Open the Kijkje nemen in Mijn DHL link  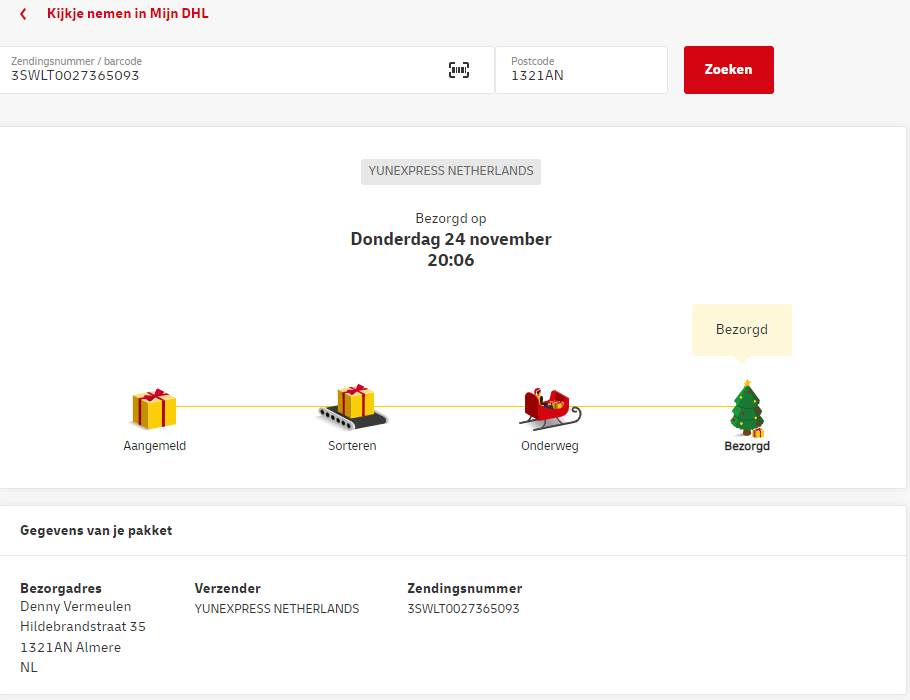point(127,14)
